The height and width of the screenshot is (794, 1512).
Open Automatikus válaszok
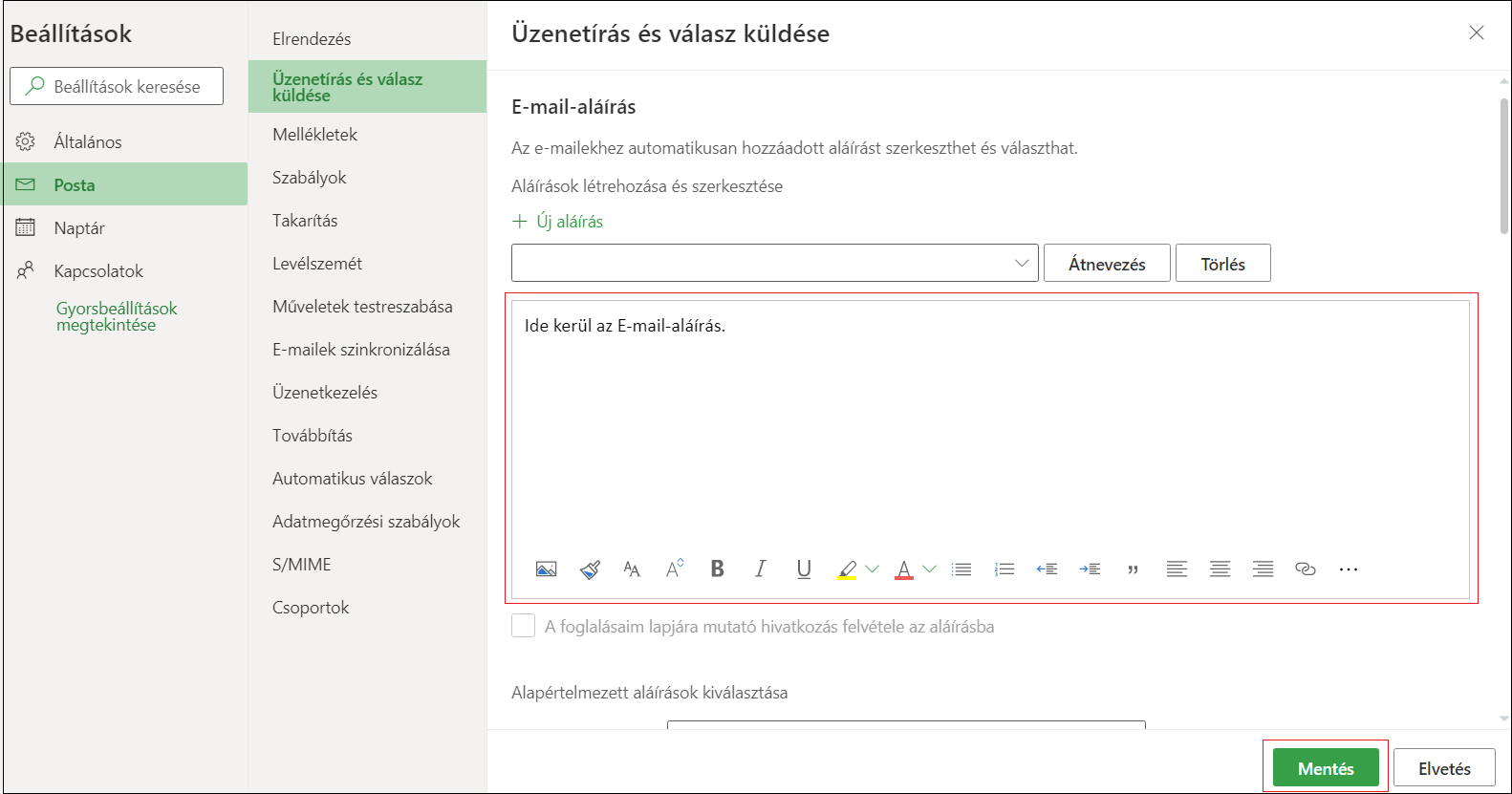(x=353, y=479)
